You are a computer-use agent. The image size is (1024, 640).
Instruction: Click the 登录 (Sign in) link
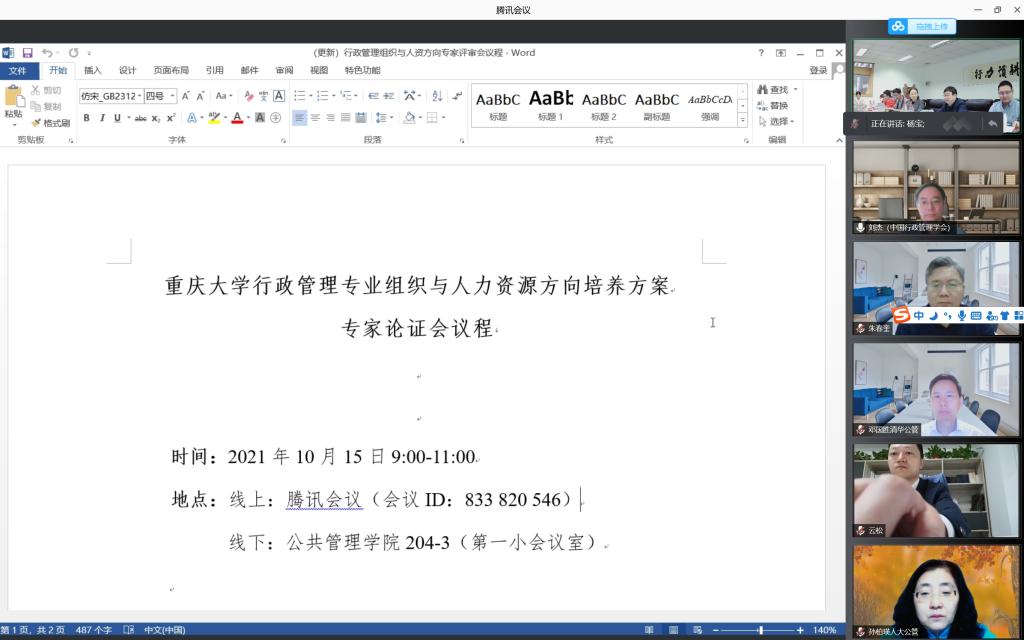pos(818,70)
